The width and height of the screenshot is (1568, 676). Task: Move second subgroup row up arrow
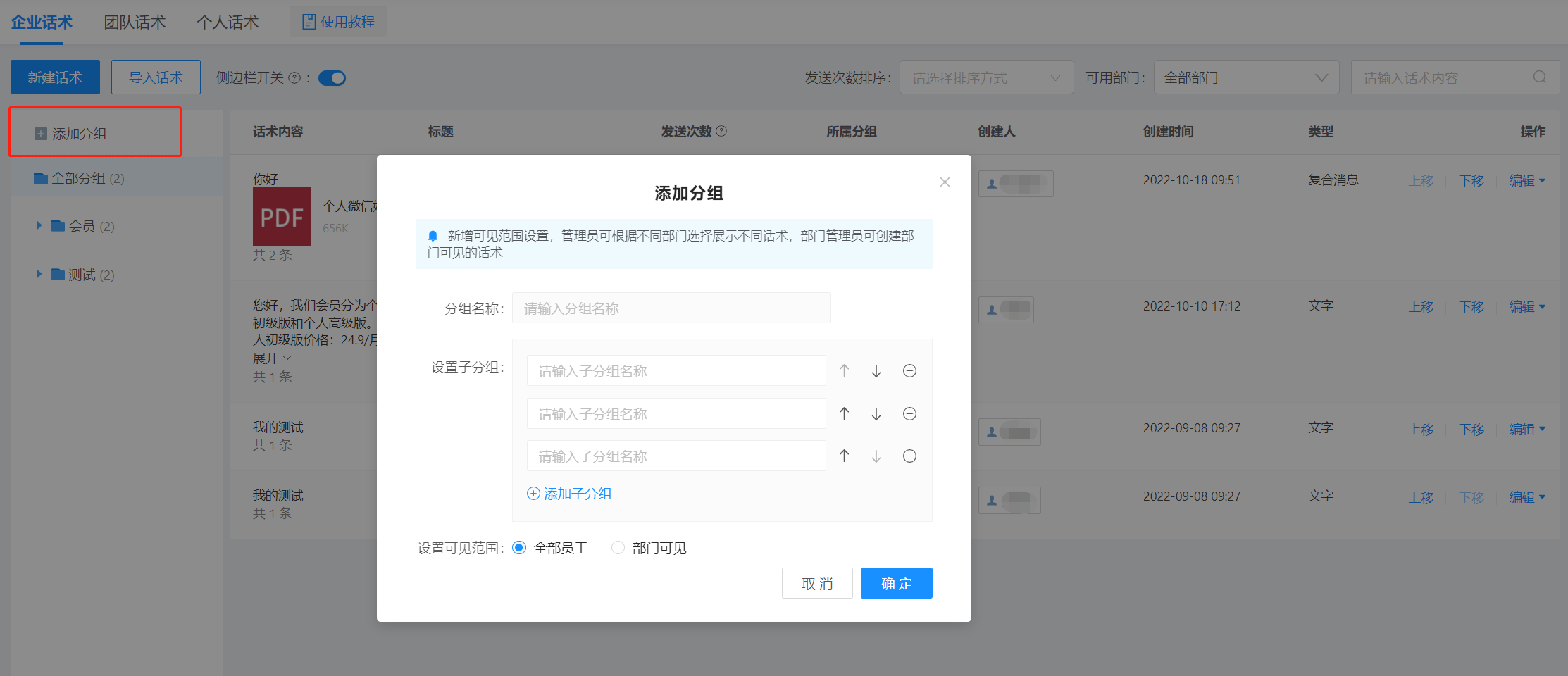coord(844,413)
